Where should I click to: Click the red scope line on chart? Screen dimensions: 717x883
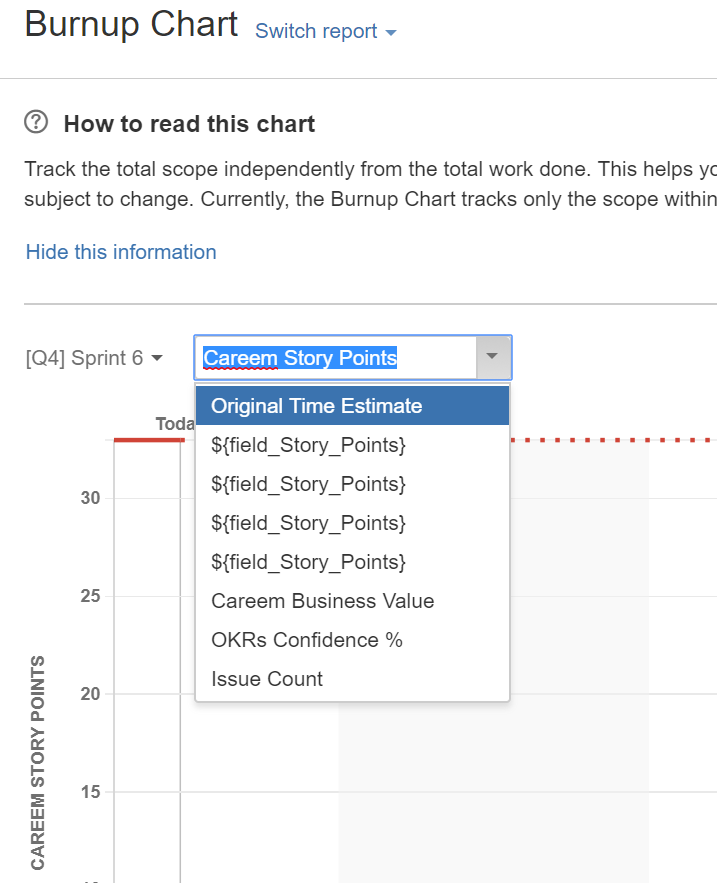click(149, 440)
